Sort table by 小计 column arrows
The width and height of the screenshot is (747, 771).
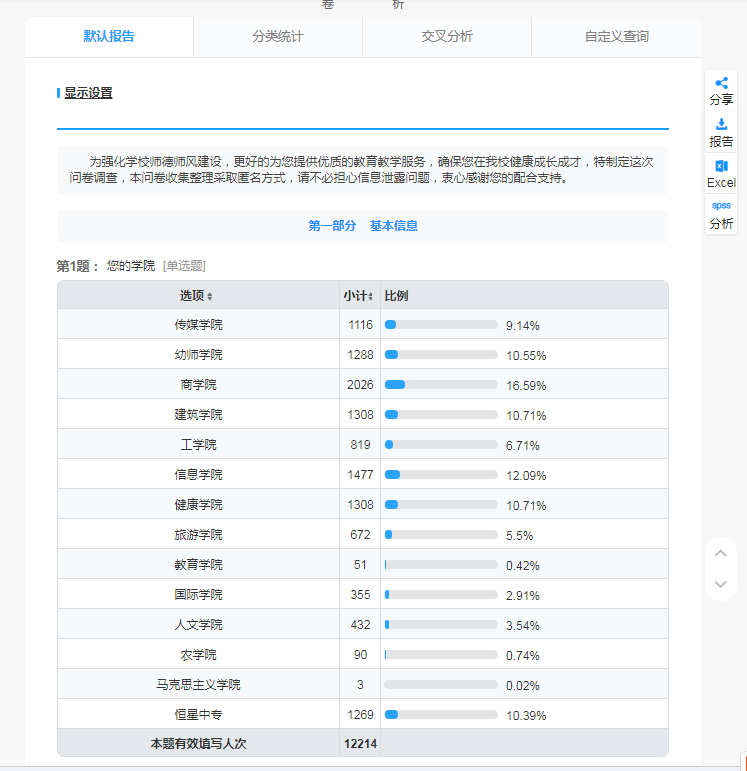[371, 297]
